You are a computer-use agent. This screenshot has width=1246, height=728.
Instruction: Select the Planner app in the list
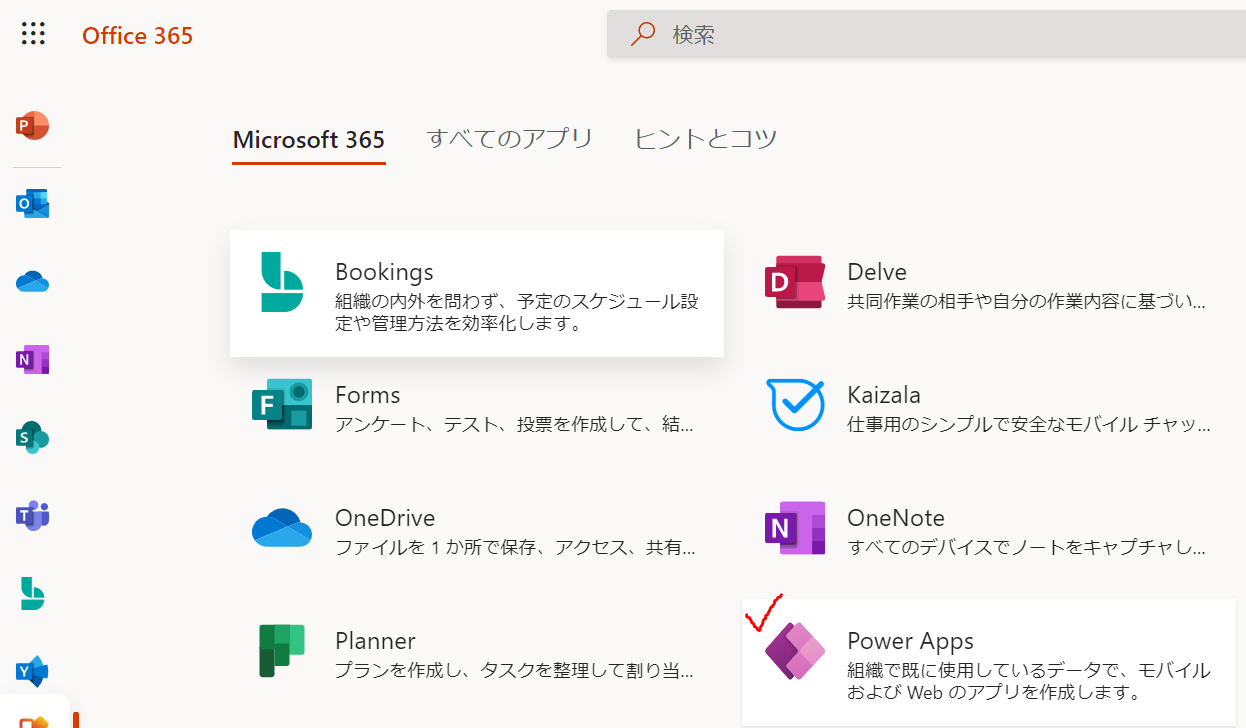[x=476, y=654]
